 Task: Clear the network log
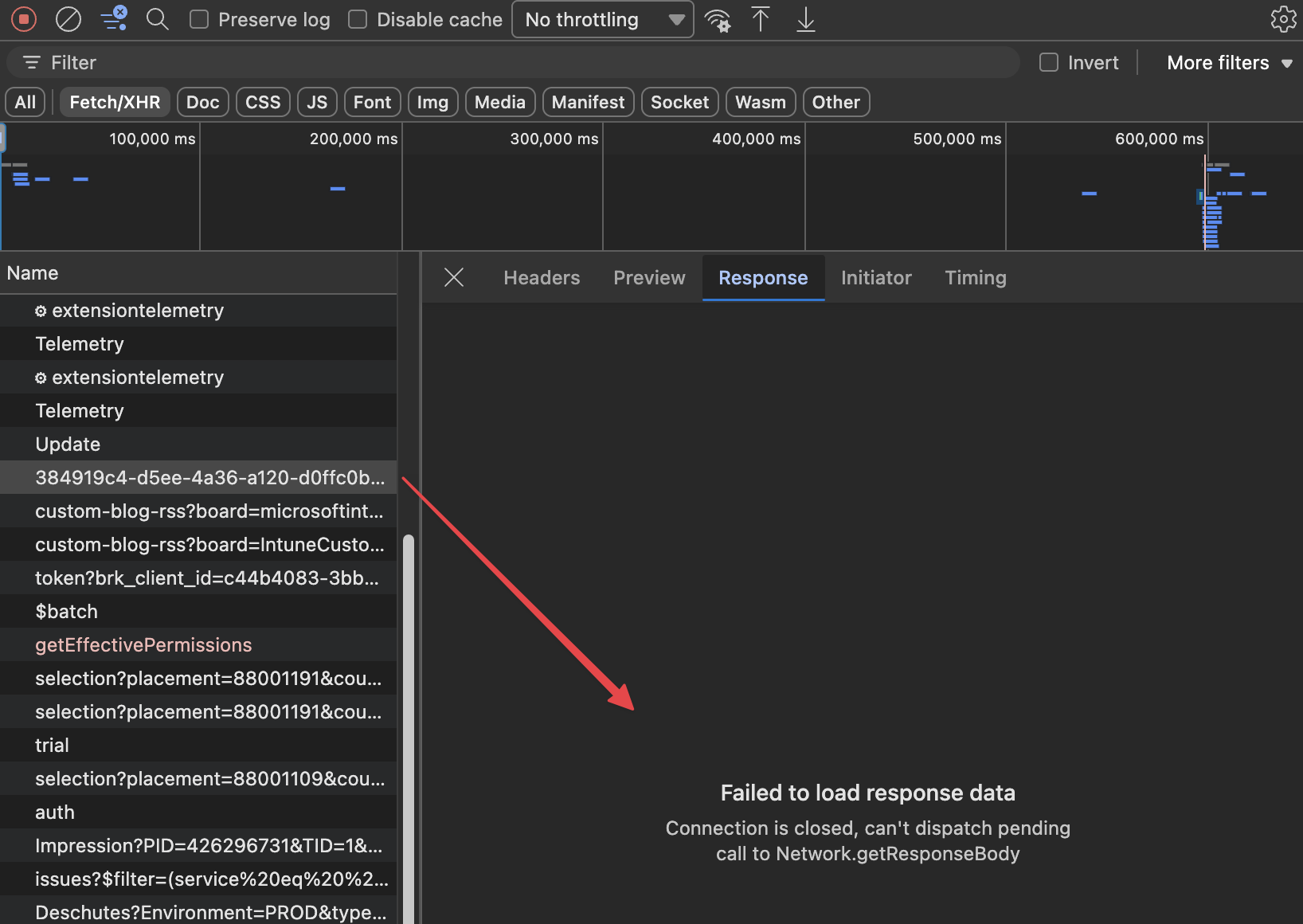click(68, 19)
